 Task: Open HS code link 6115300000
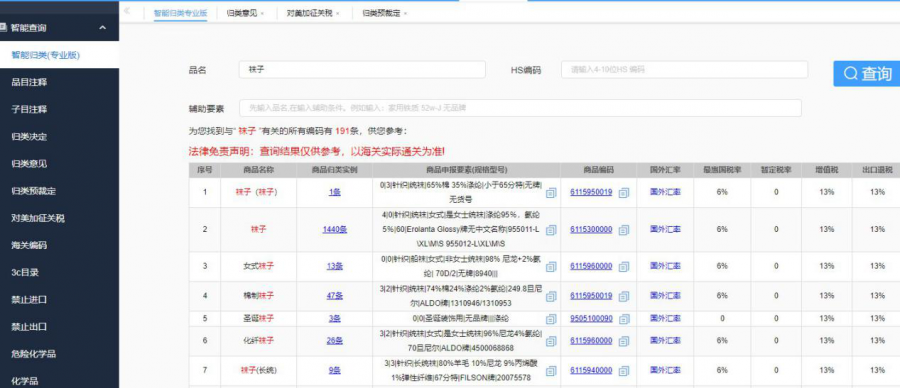point(591,229)
